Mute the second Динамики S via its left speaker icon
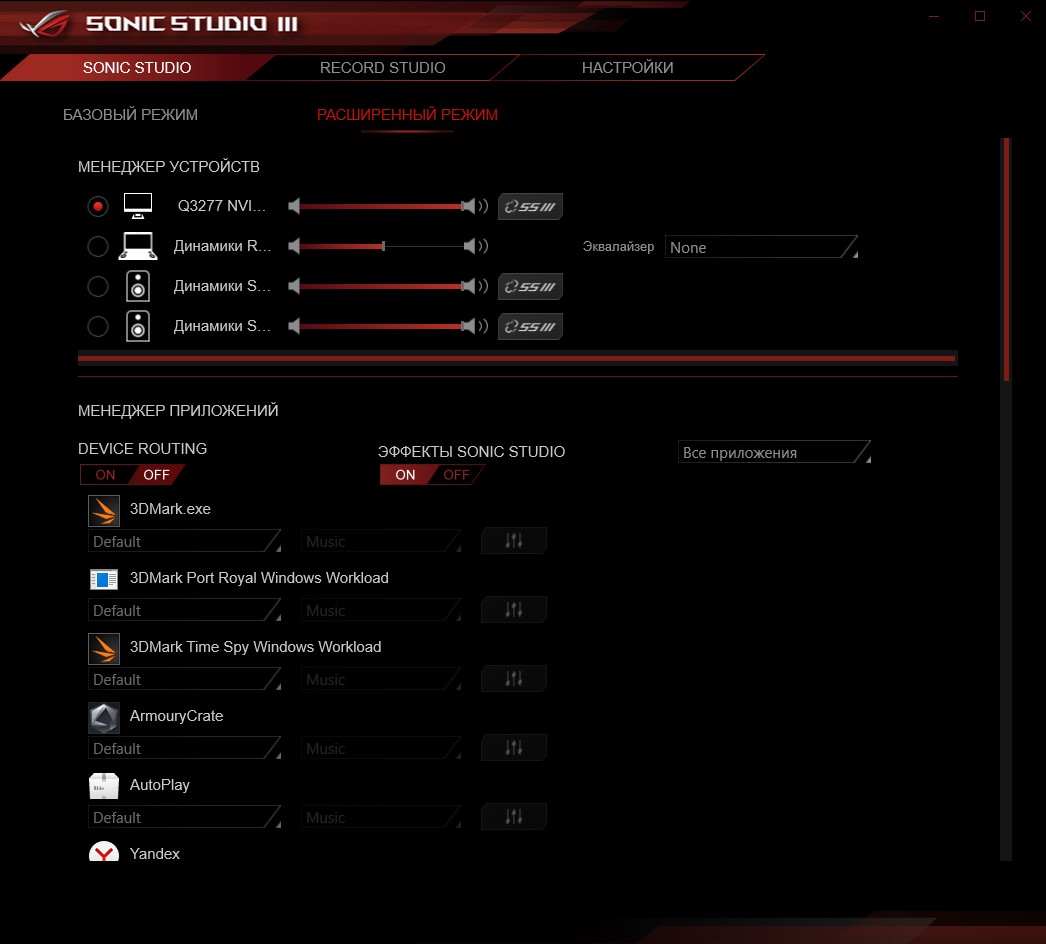The width and height of the screenshot is (1046, 944). (x=294, y=326)
